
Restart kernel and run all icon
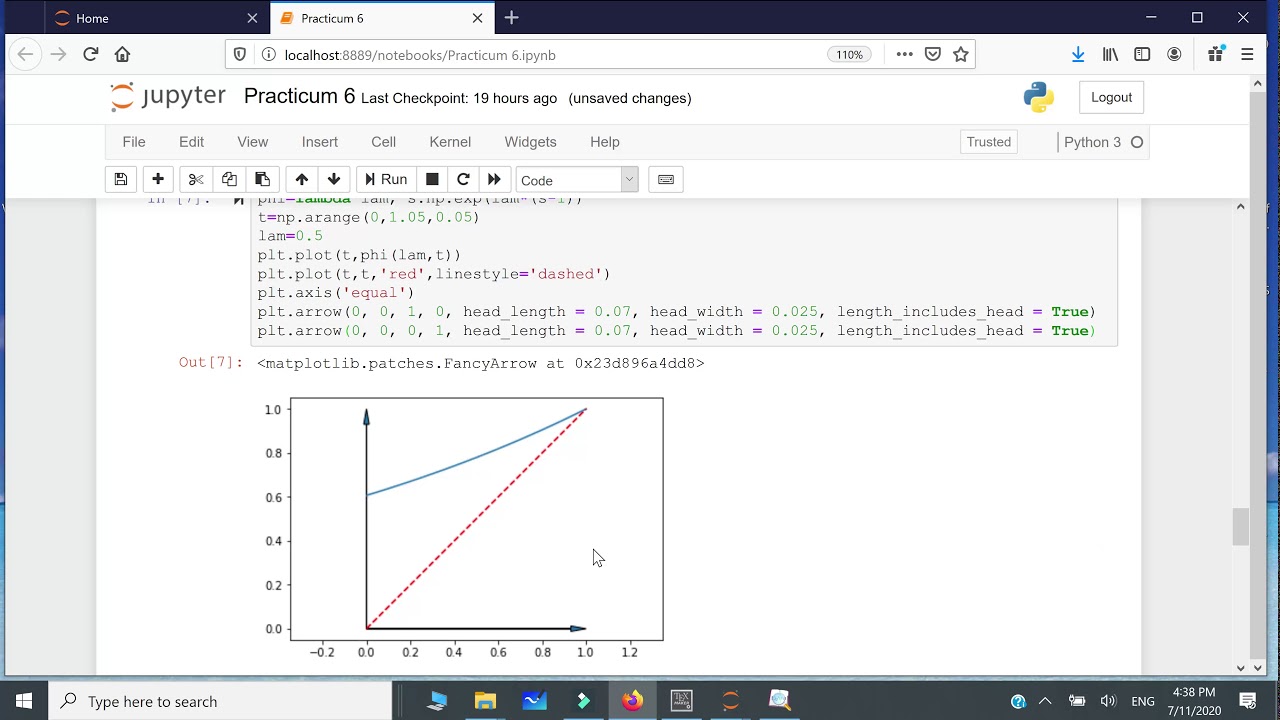click(x=494, y=180)
